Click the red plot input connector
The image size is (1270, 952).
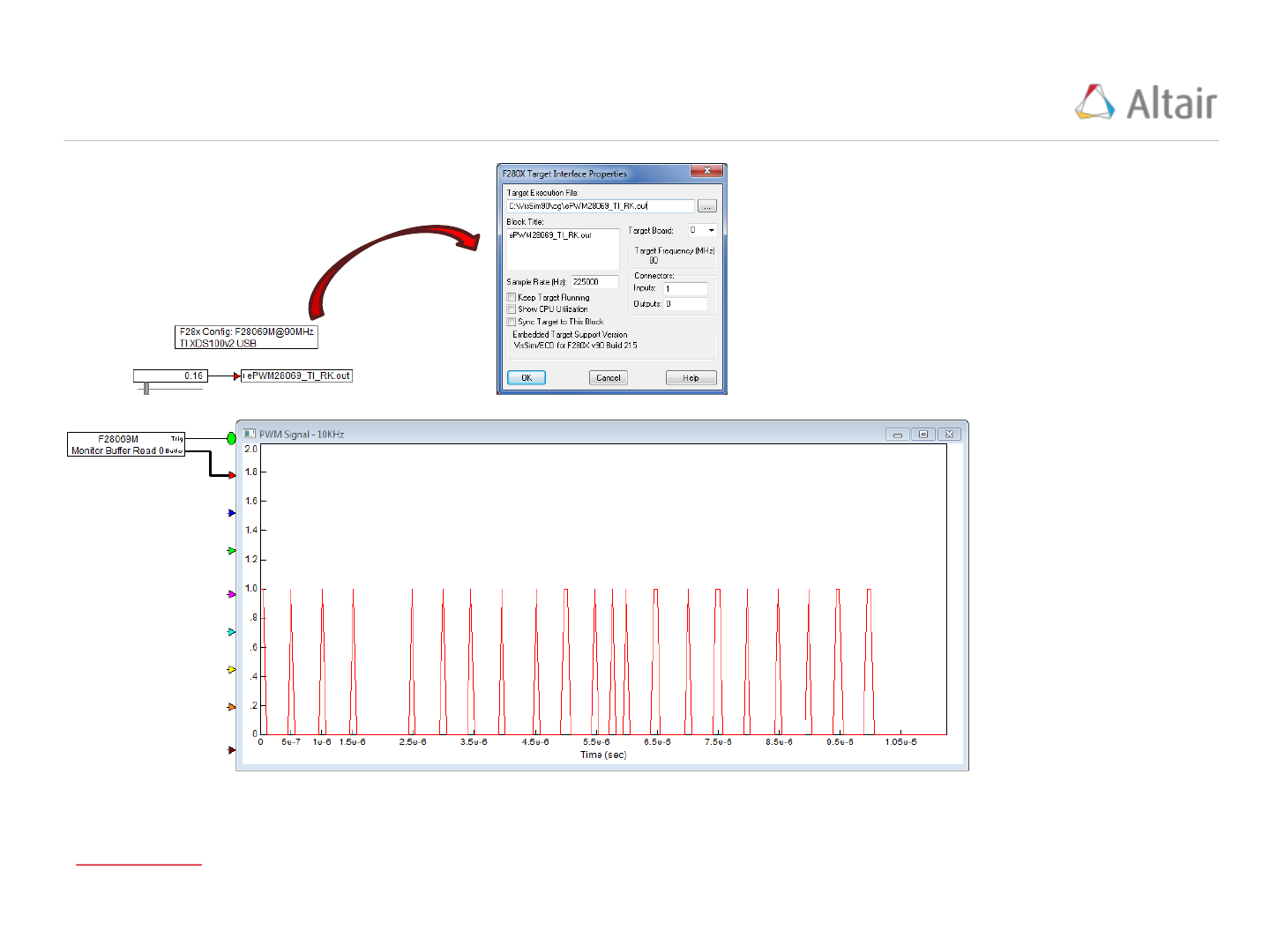coord(231,475)
